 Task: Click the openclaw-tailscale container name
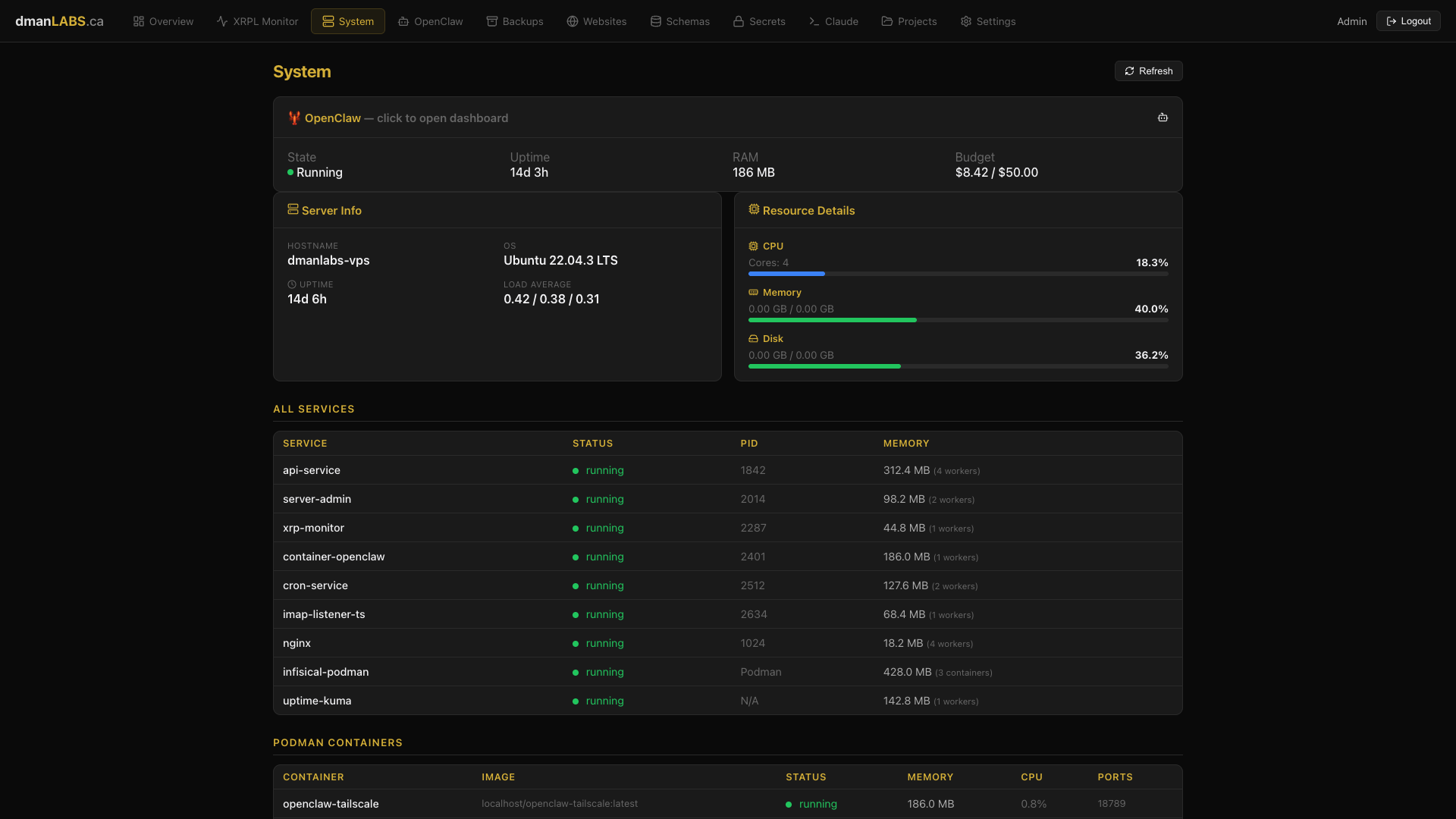331,804
